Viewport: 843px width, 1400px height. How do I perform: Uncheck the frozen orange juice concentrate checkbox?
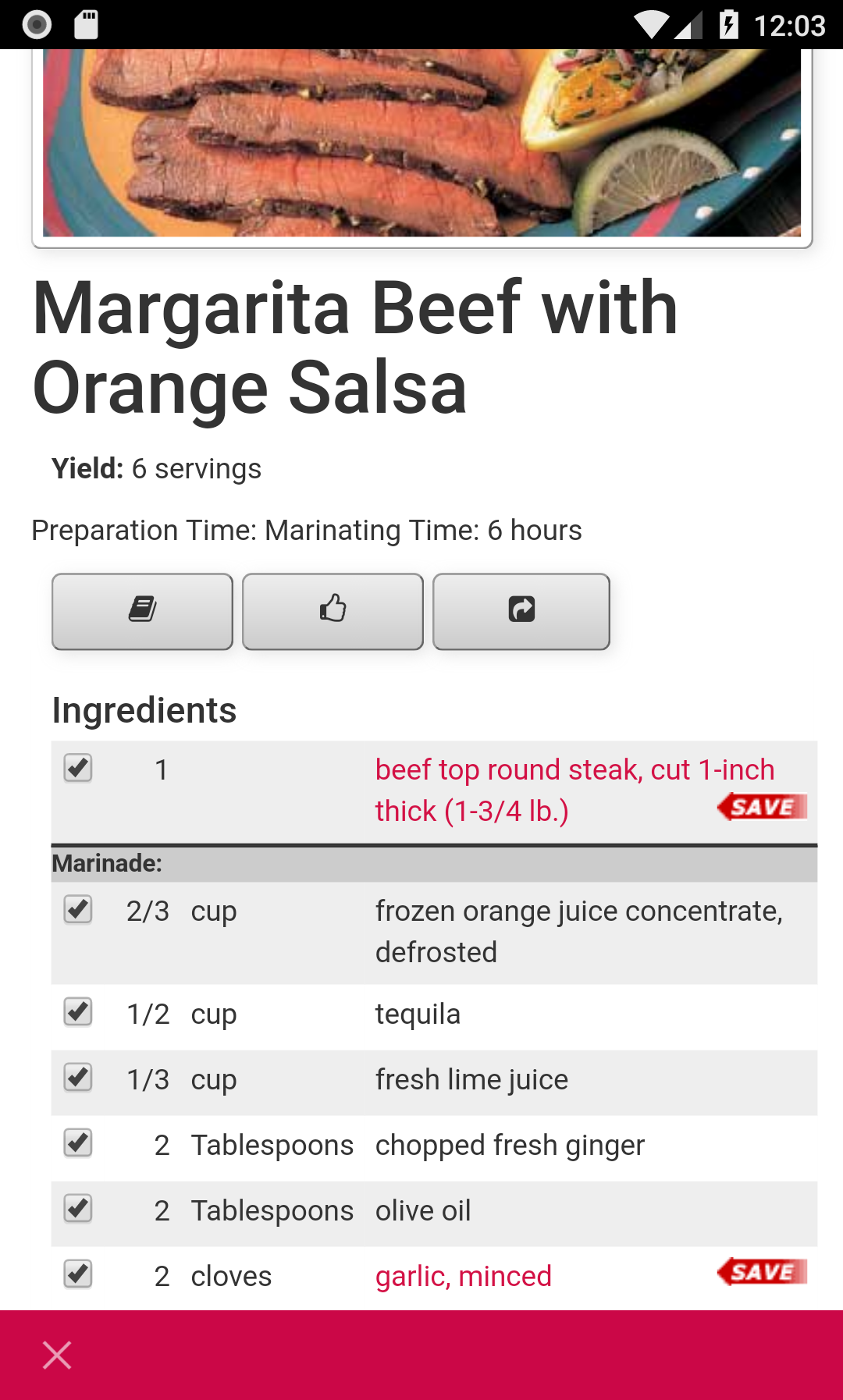tap(78, 909)
